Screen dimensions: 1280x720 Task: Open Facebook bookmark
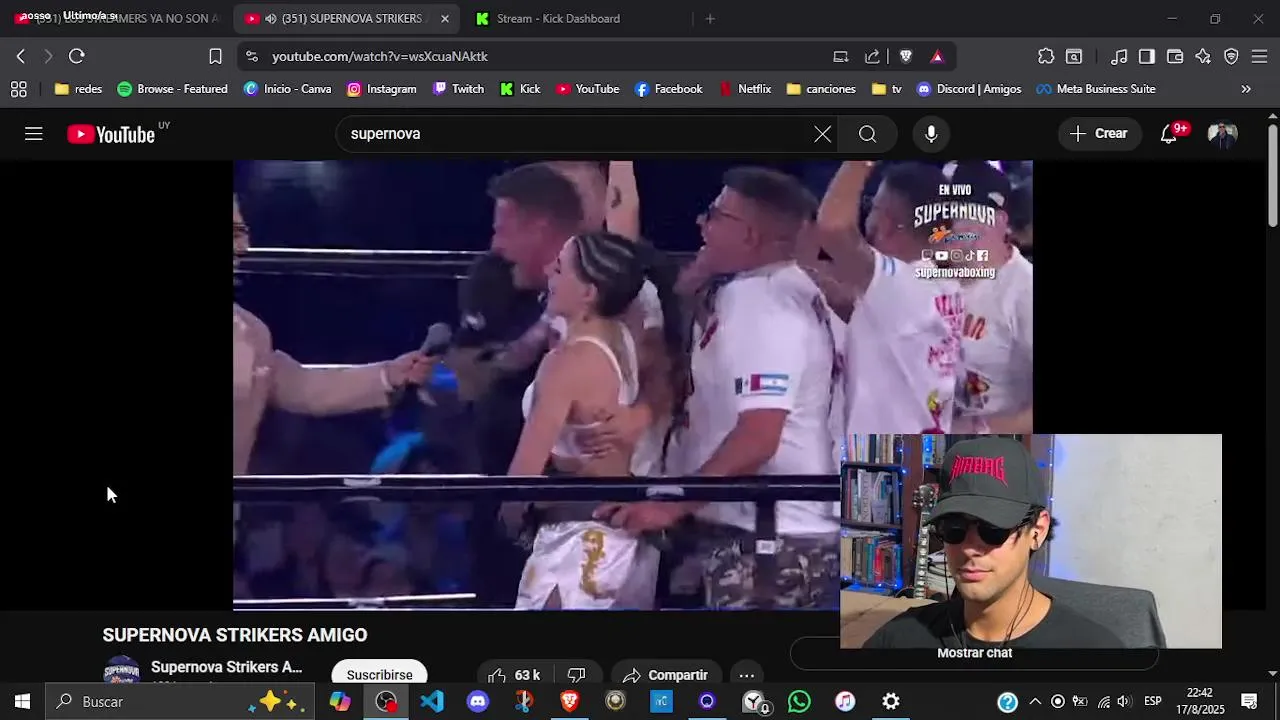click(668, 89)
